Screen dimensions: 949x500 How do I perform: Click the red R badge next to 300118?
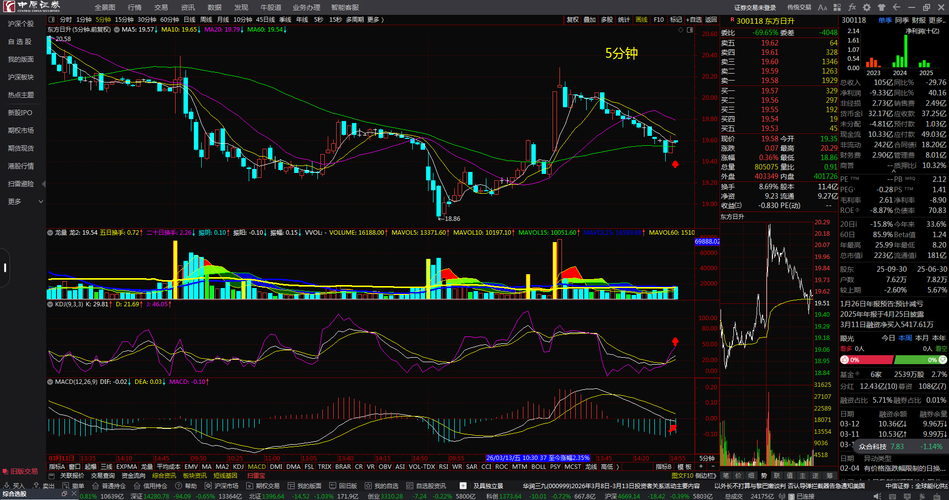(x=732, y=21)
